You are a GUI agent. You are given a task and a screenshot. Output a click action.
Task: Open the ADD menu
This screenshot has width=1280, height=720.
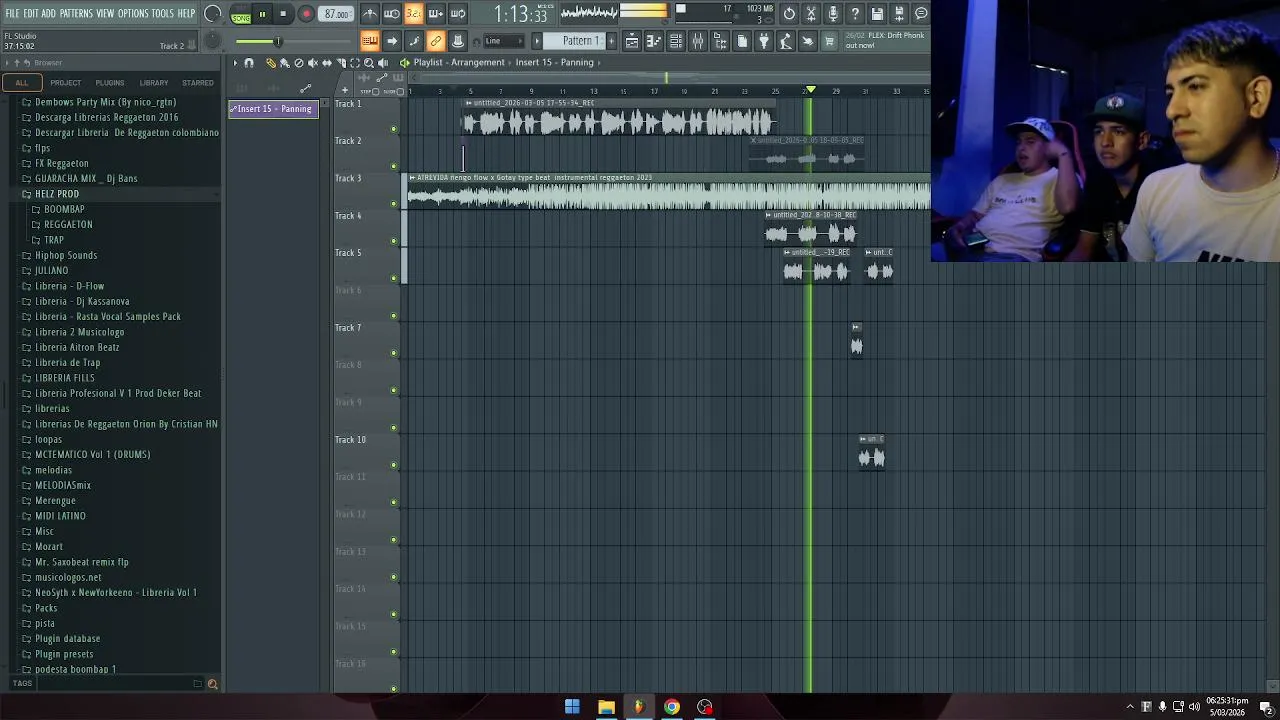[48, 13]
